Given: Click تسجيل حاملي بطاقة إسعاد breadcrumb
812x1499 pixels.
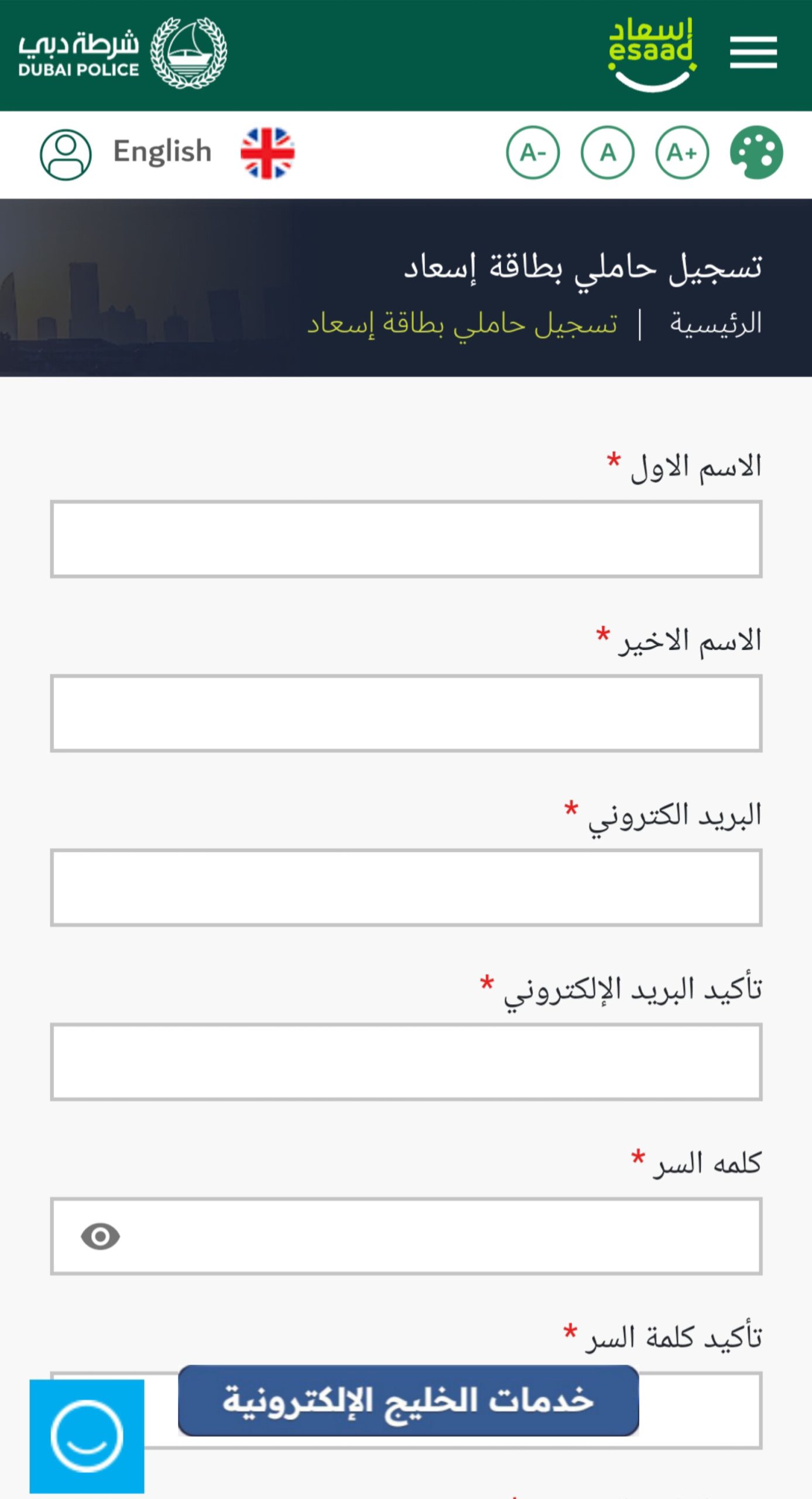Looking at the screenshot, I should point(462,324).
